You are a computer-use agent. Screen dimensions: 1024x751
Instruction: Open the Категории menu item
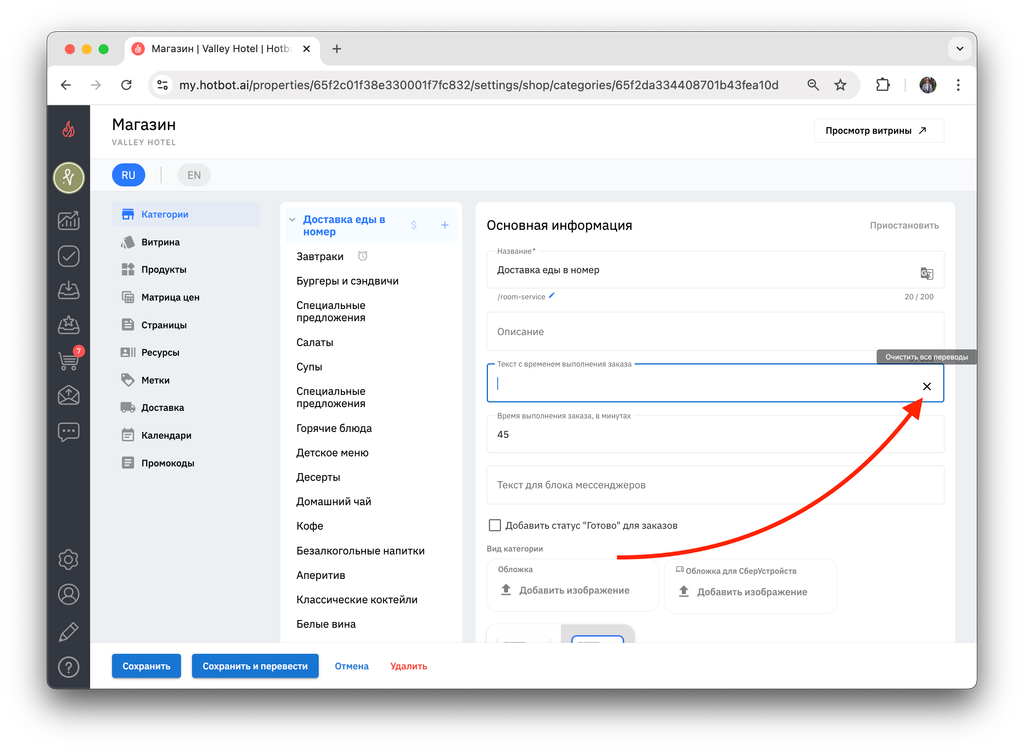pyautogui.click(x=186, y=214)
